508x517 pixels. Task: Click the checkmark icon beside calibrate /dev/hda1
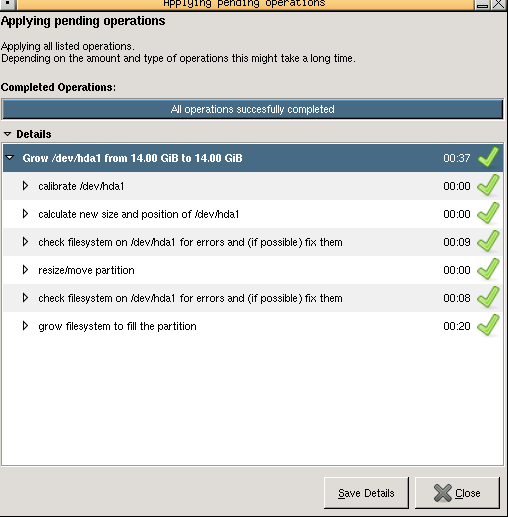[x=488, y=185]
